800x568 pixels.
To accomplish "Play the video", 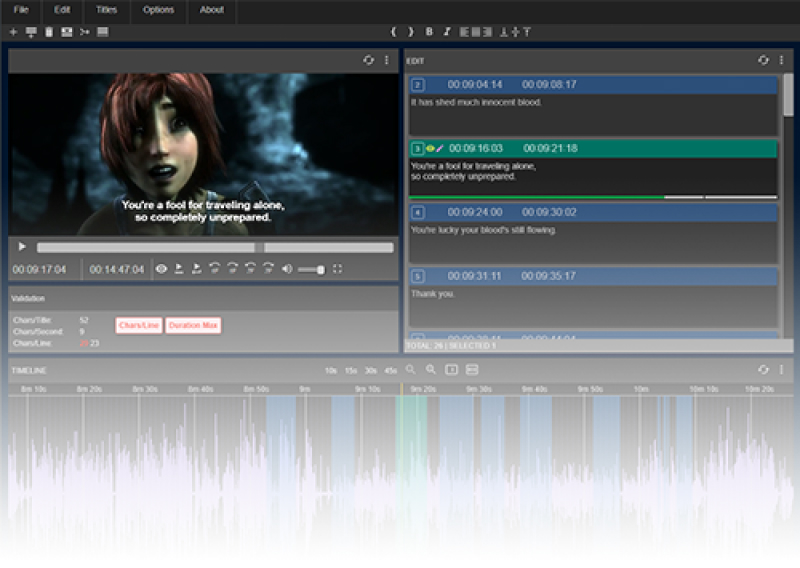I will coord(22,247).
